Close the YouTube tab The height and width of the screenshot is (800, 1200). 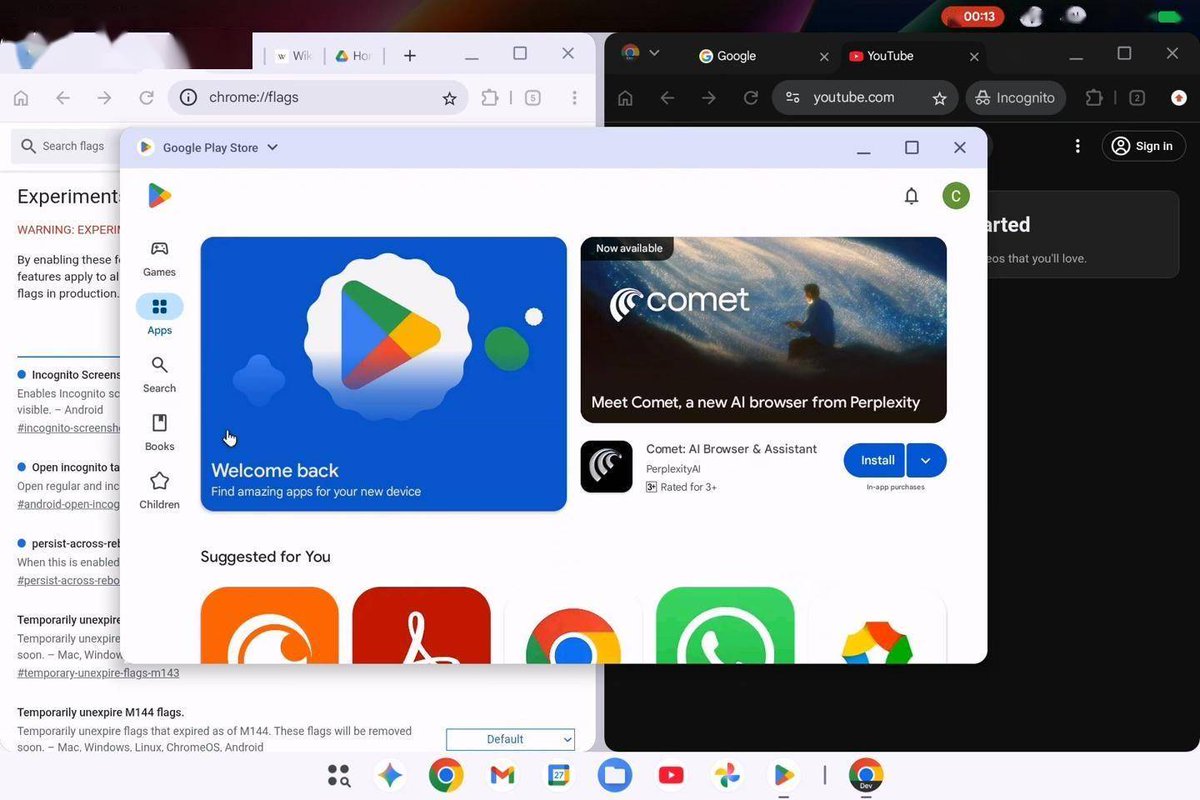[x=974, y=57]
